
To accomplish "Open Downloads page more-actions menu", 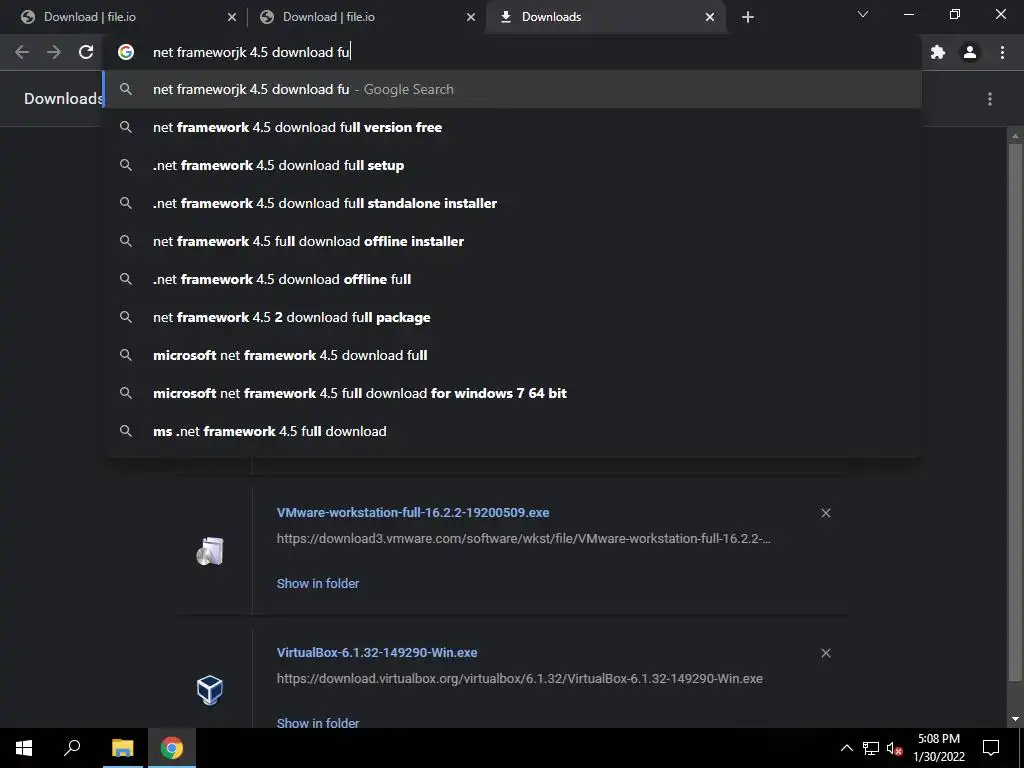I will [x=990, y=99].
